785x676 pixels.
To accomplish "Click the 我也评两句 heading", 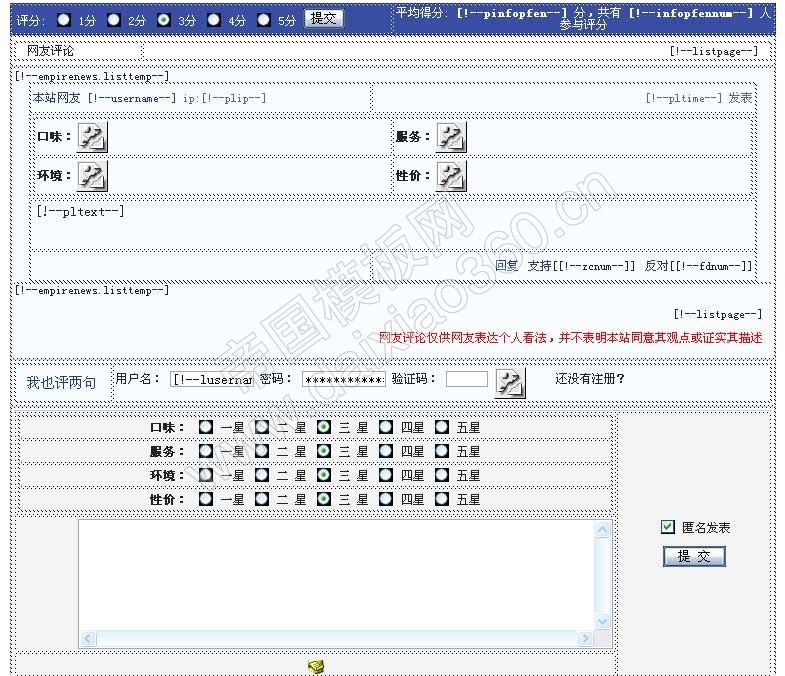I will point(61,383).
